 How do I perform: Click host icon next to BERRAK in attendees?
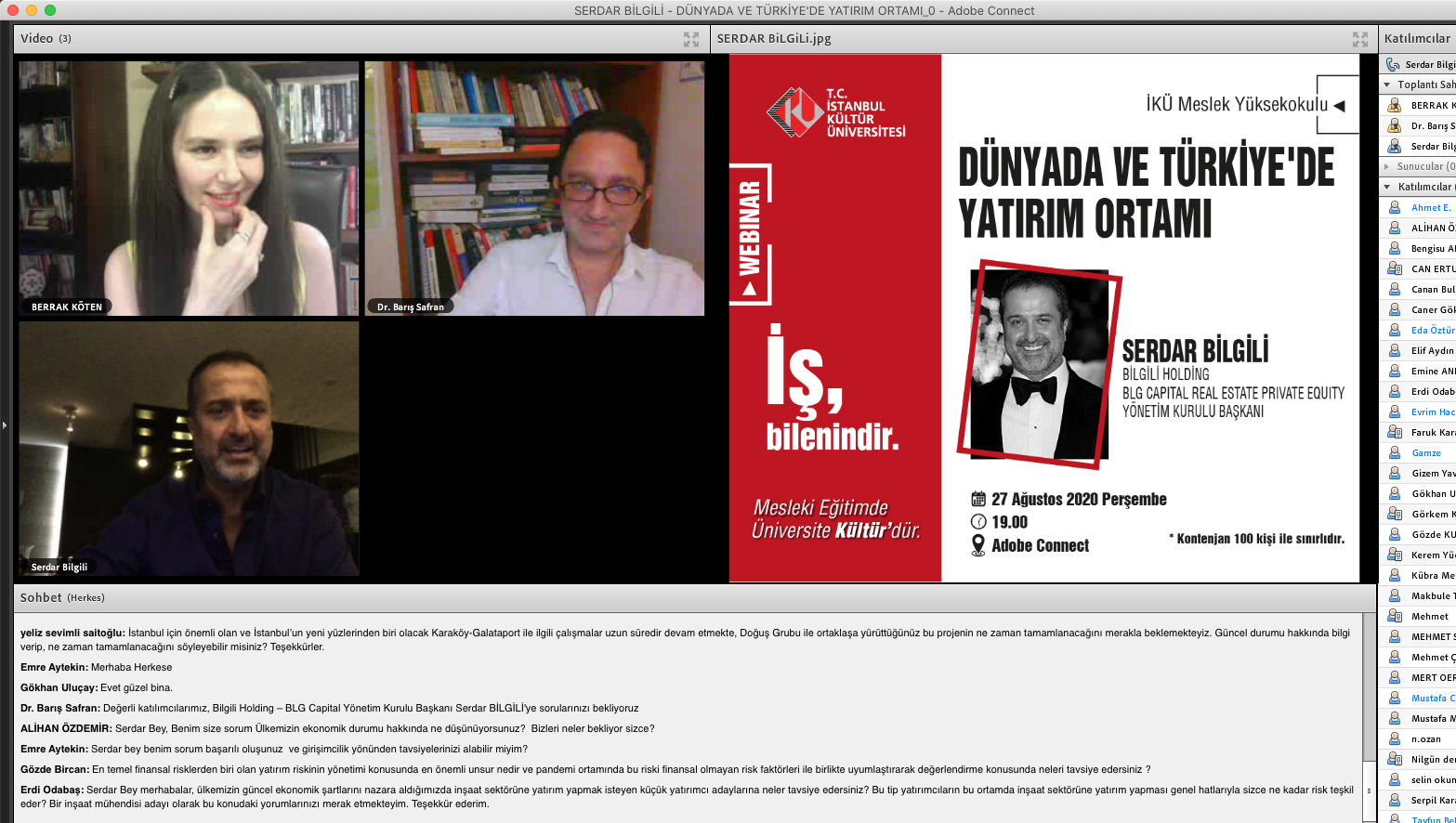(x=1394, y=106)
